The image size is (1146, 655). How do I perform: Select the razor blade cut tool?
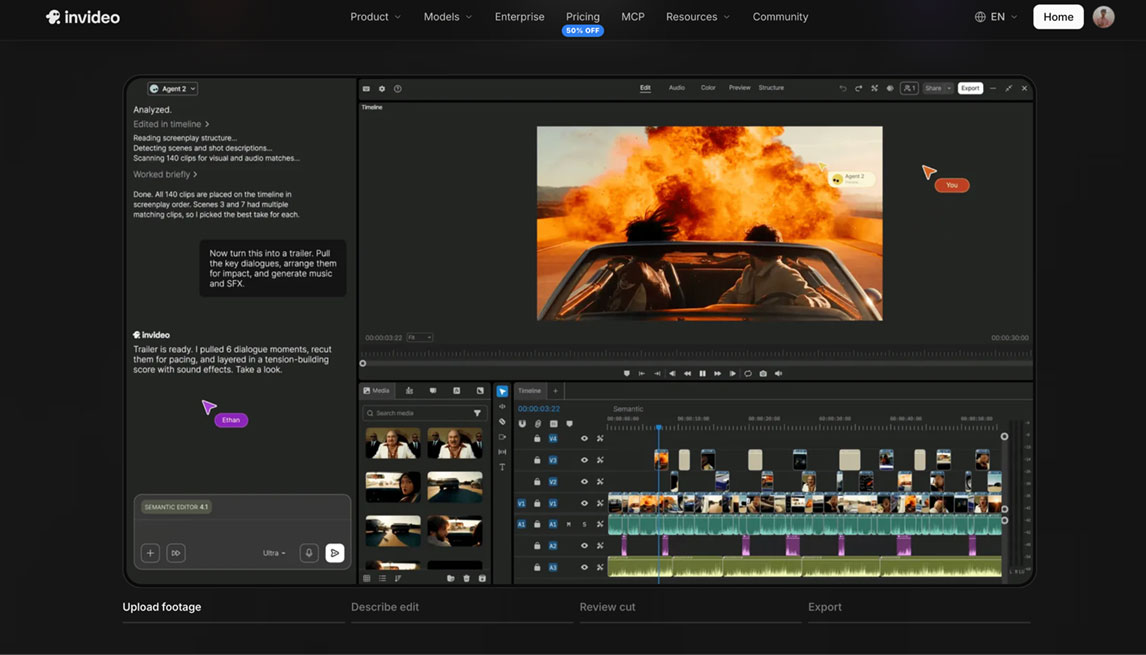502,422
